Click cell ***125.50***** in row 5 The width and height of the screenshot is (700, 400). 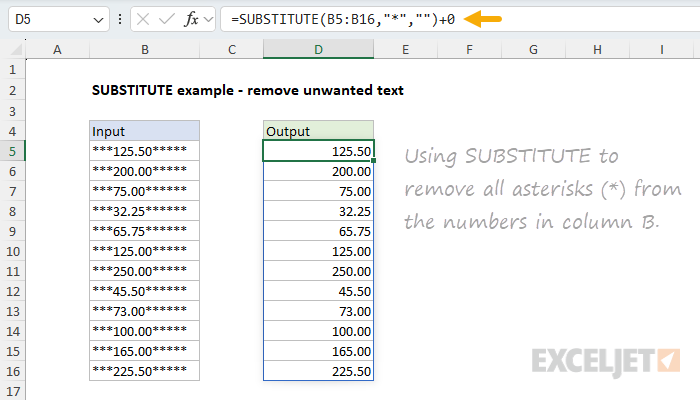[145, 151]
